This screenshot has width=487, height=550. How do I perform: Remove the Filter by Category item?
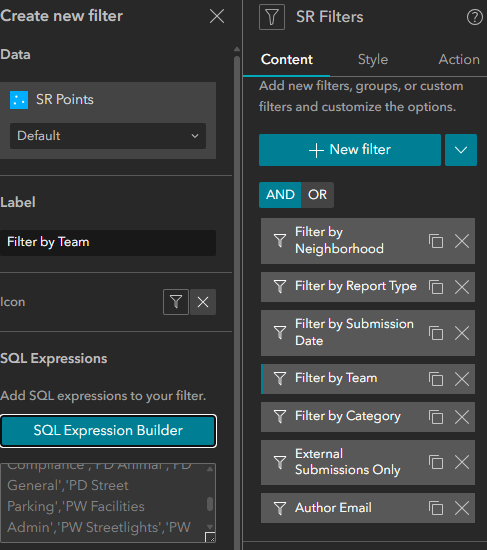tap(462, 417)
